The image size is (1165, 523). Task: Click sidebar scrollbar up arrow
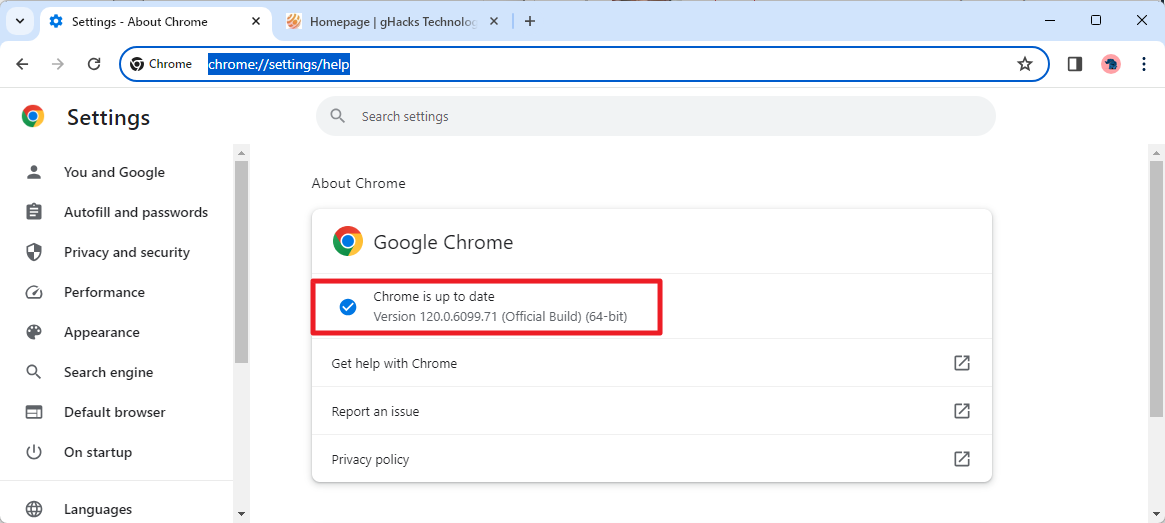[241, 152]
